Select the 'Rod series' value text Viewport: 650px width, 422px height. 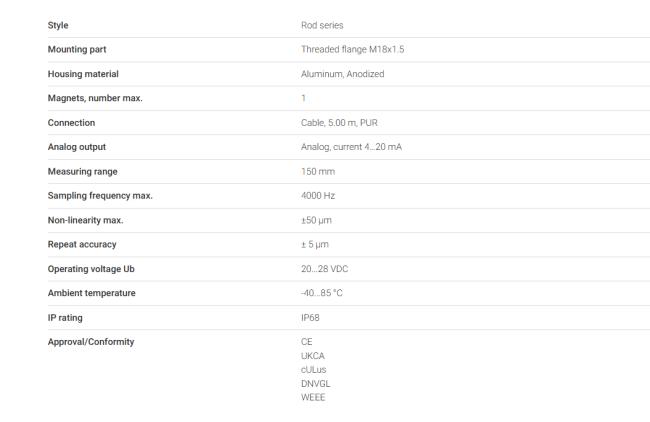coord(321,25)
